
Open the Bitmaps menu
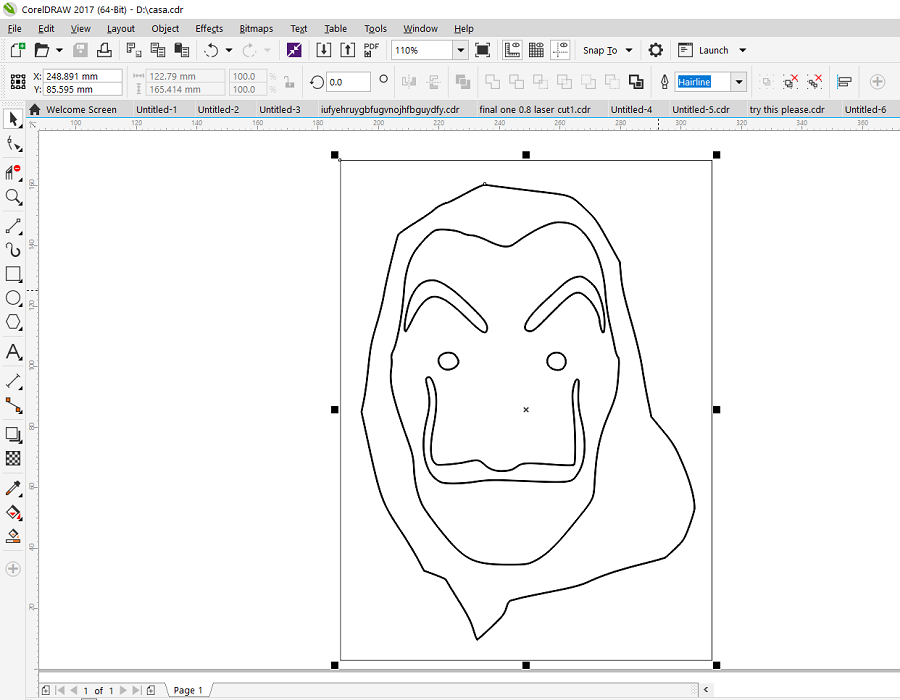tap(256, 29)
